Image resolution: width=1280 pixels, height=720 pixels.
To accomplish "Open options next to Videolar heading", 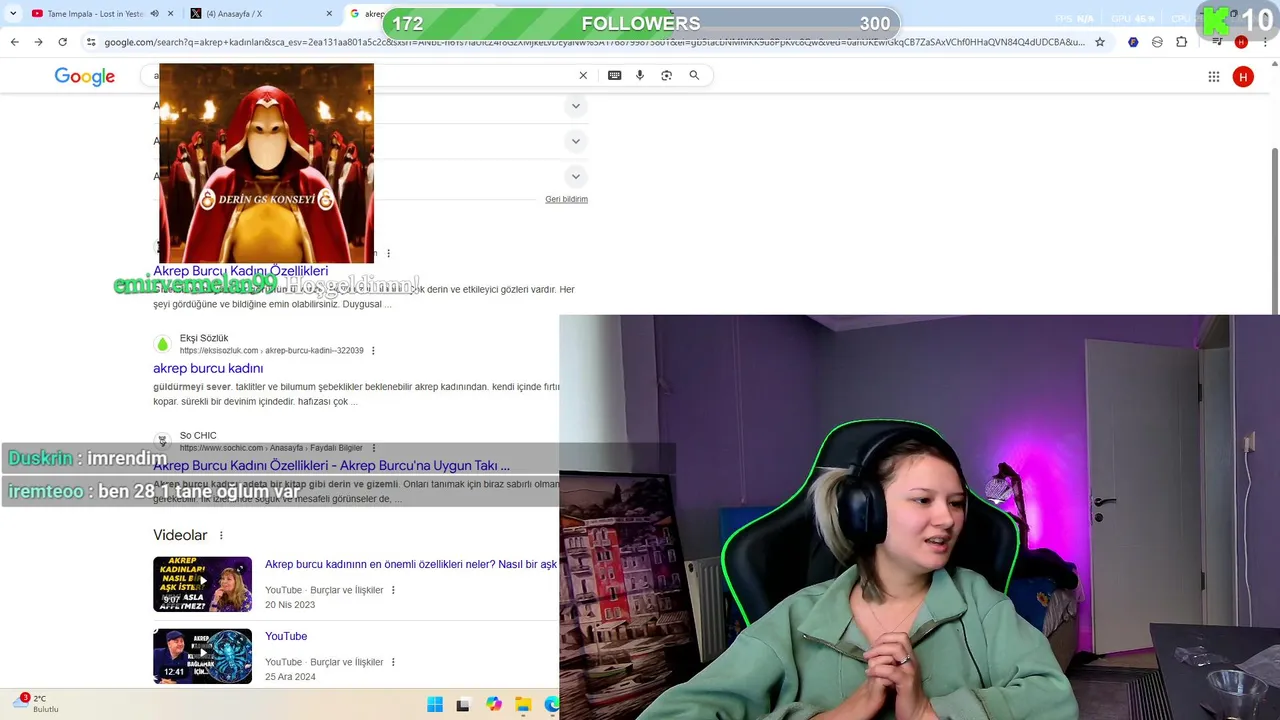I will point(221,536).
